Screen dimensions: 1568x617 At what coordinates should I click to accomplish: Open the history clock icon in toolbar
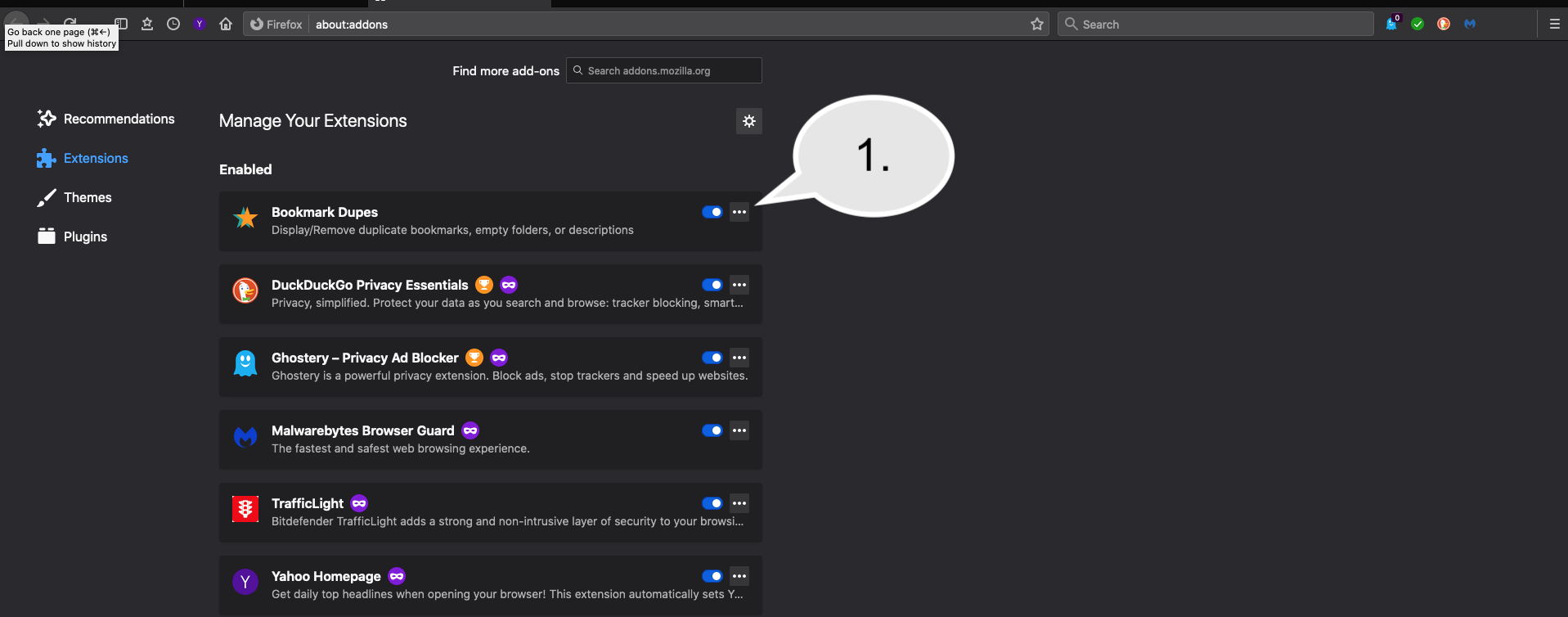[173, 24]
